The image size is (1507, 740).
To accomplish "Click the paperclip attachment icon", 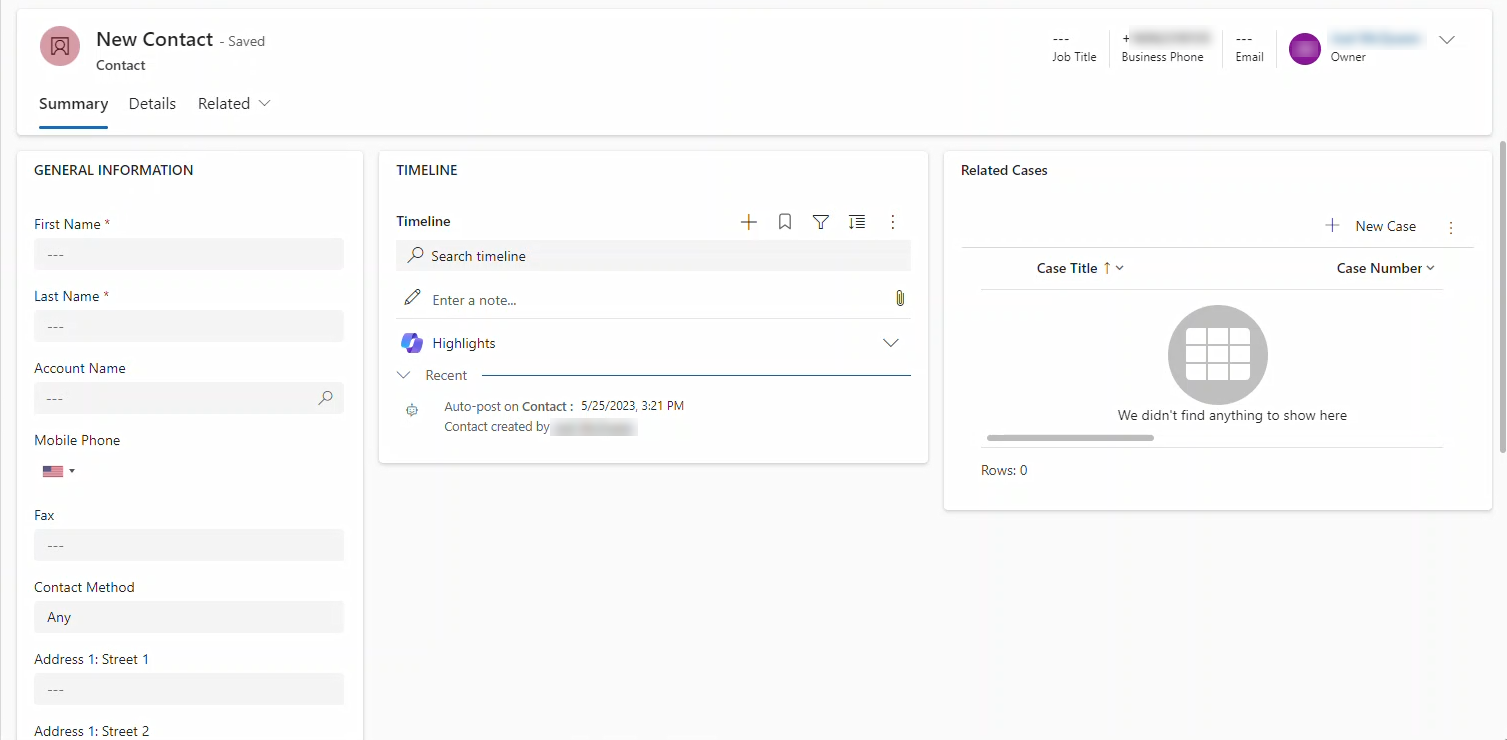I will tap(899, 299).
